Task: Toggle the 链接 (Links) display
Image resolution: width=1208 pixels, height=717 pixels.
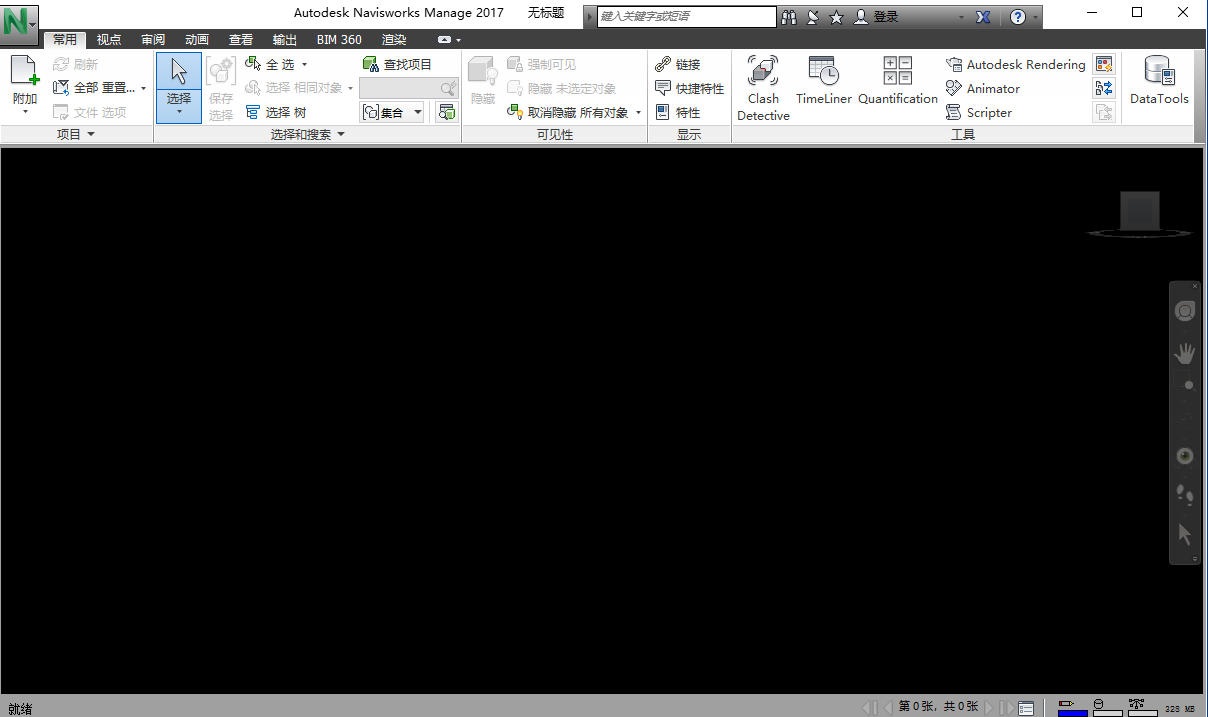Action: 687,63
